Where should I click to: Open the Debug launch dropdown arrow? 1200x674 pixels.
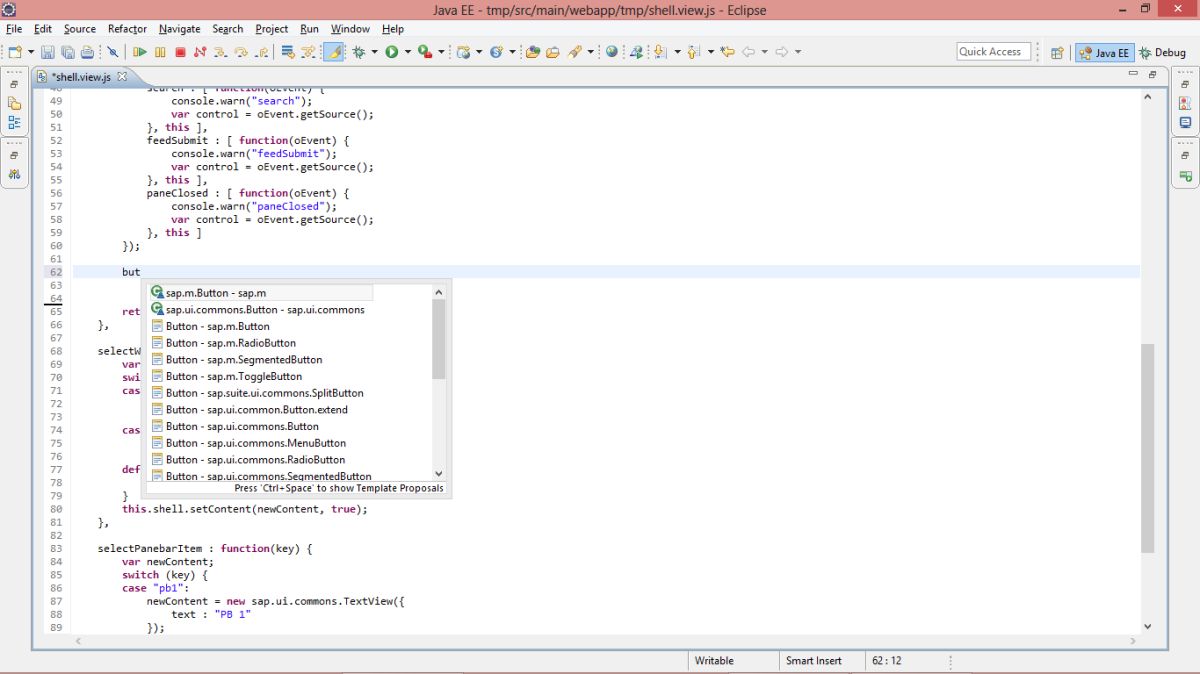pyautogui.click(x=374, y=52)
